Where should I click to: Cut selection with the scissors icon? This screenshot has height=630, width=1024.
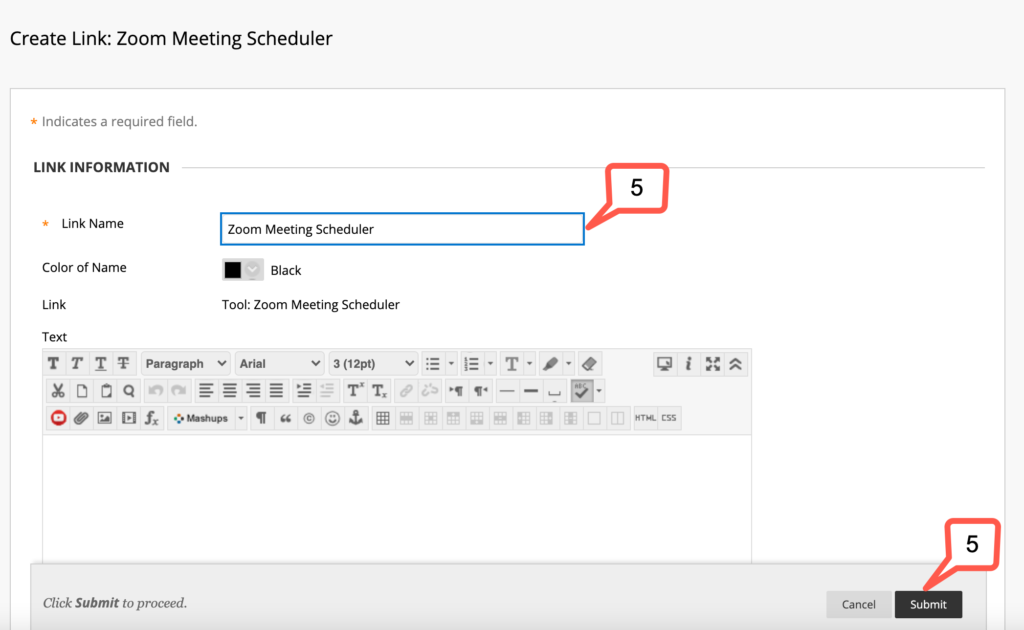[x=58, y=391]
